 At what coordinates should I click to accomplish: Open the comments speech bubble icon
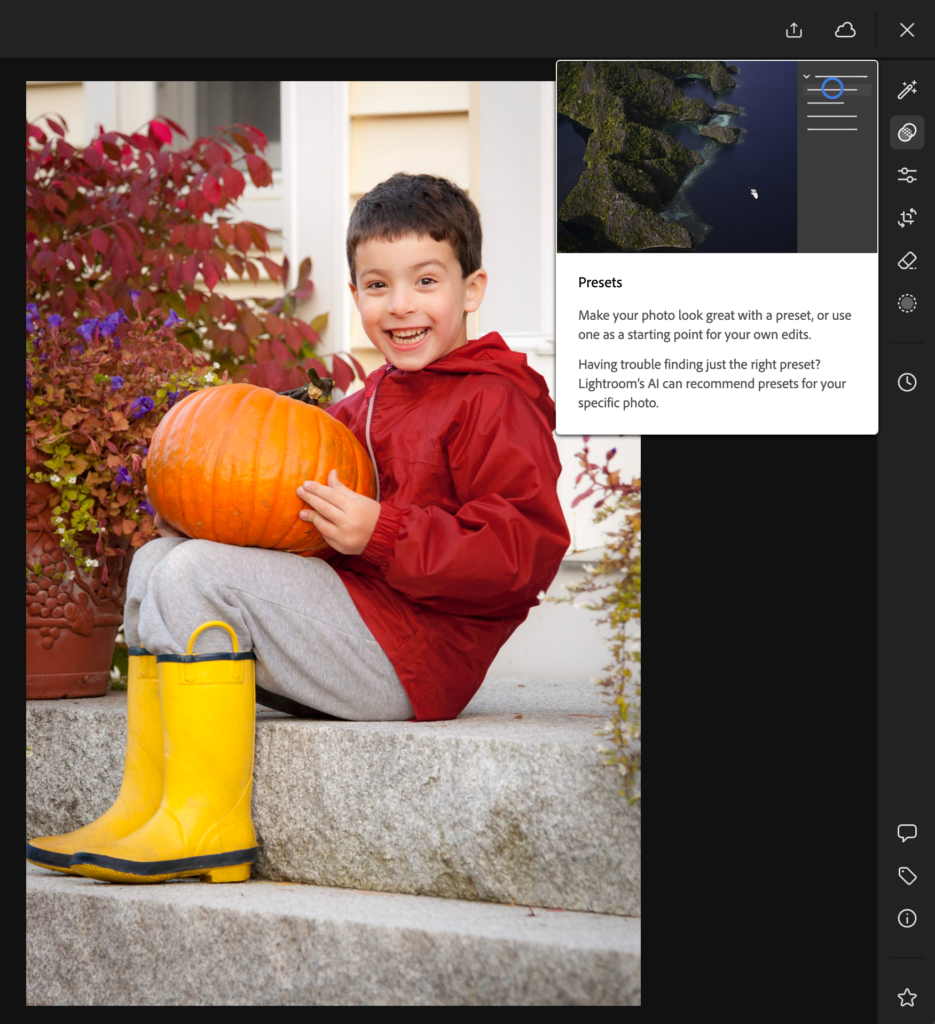tap(907, 833)
